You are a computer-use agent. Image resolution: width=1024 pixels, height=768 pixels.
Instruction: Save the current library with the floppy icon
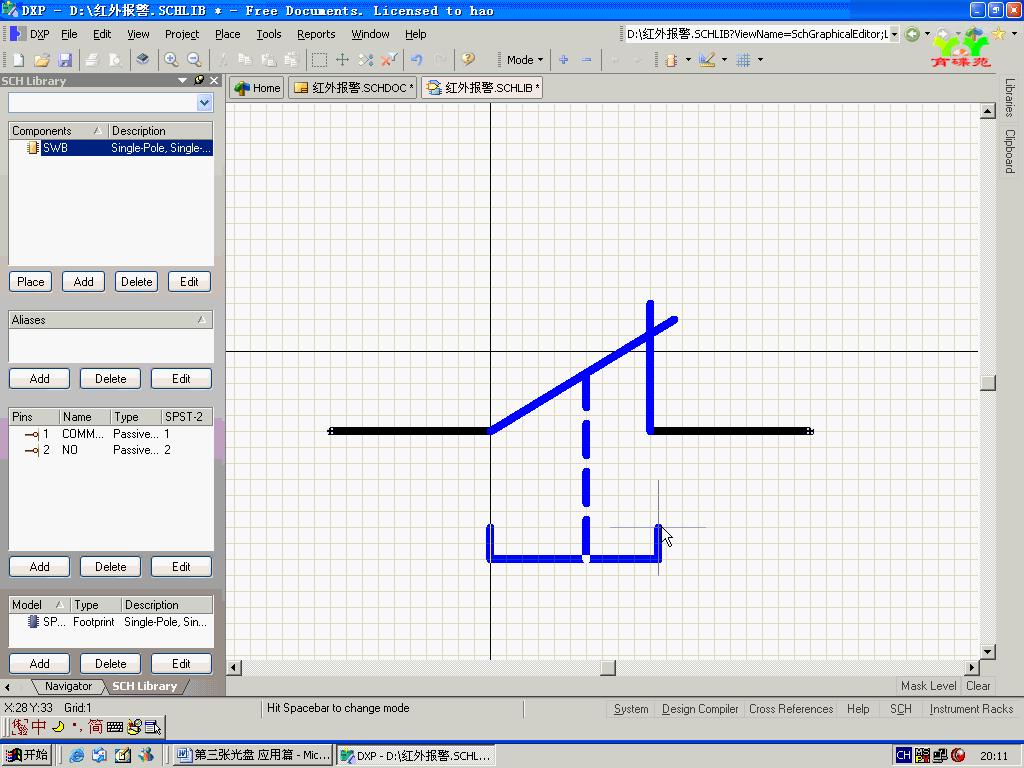pyautogui.click(x=65, y=60)
